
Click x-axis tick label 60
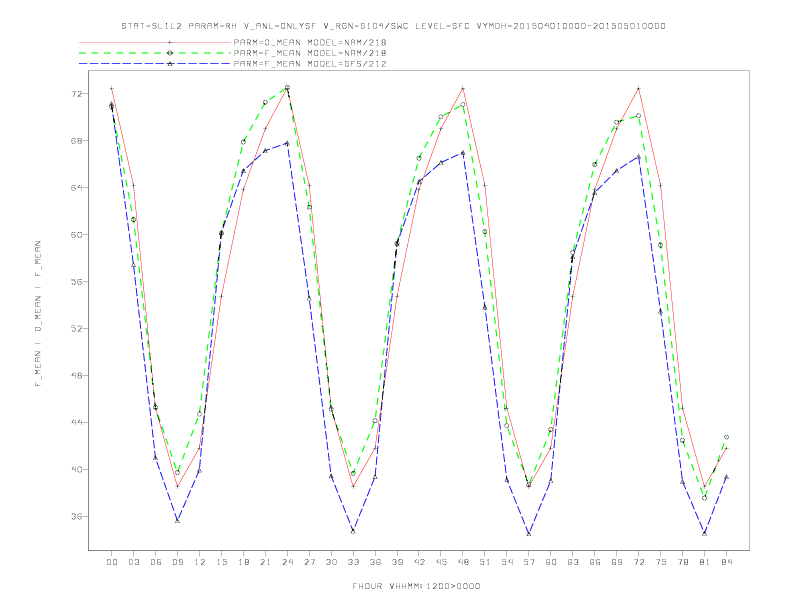click(551, 562)
